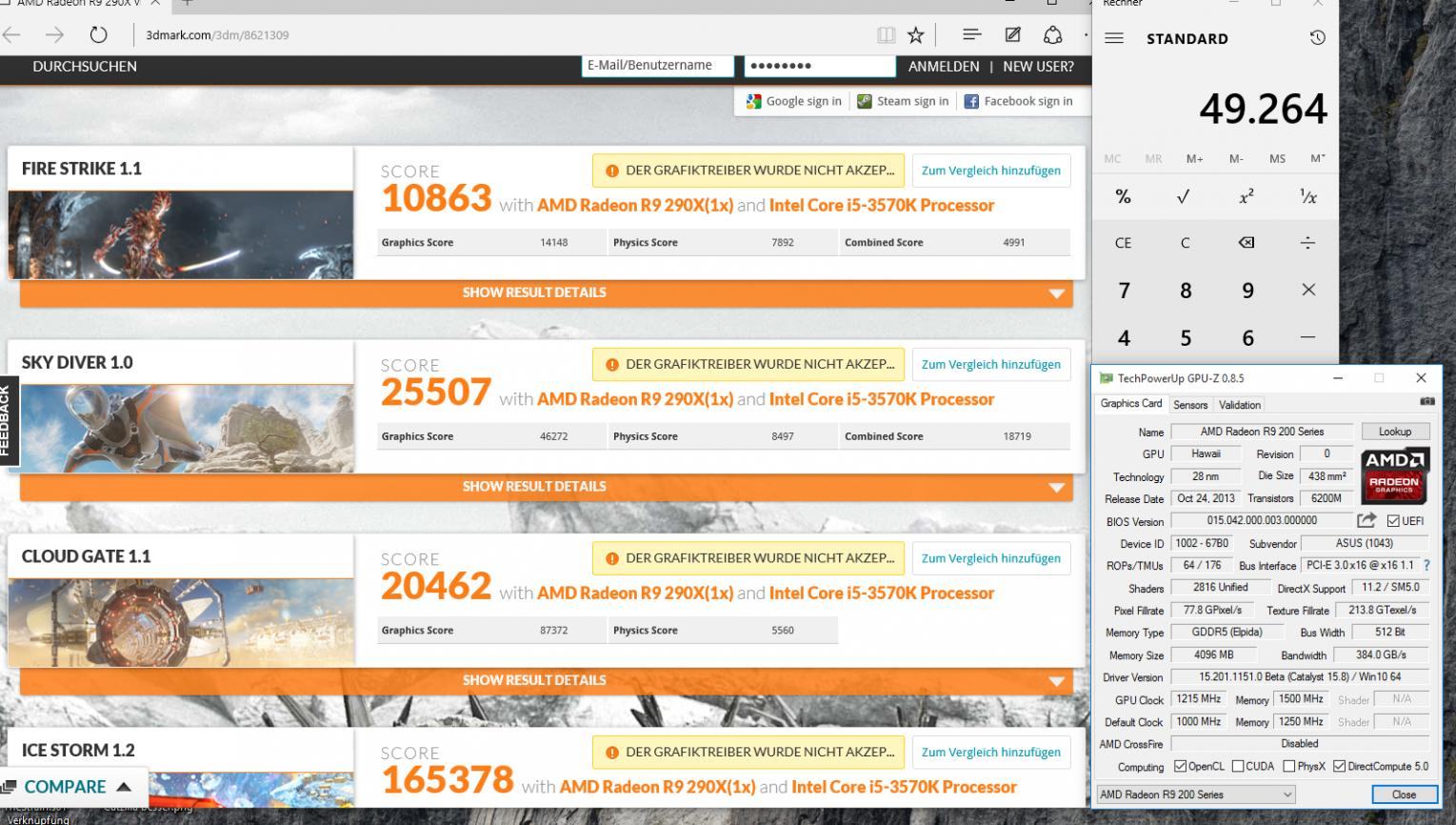Add page to favorites with star icon
The height and width of the screenshot is (825, 1456).
[x=915, y=35]
